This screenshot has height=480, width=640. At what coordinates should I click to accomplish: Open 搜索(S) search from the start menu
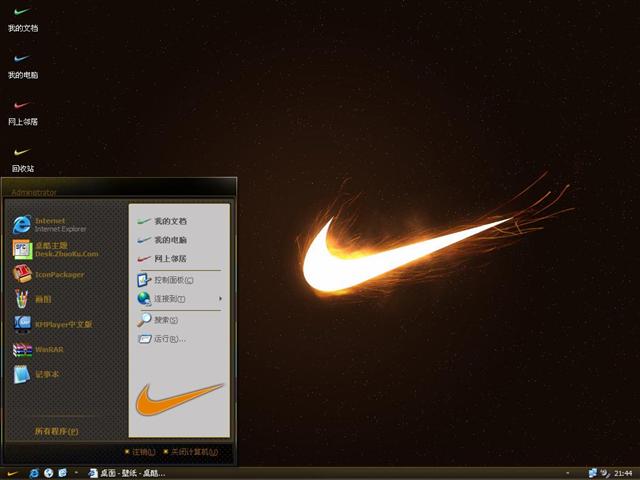coord(158,320)
